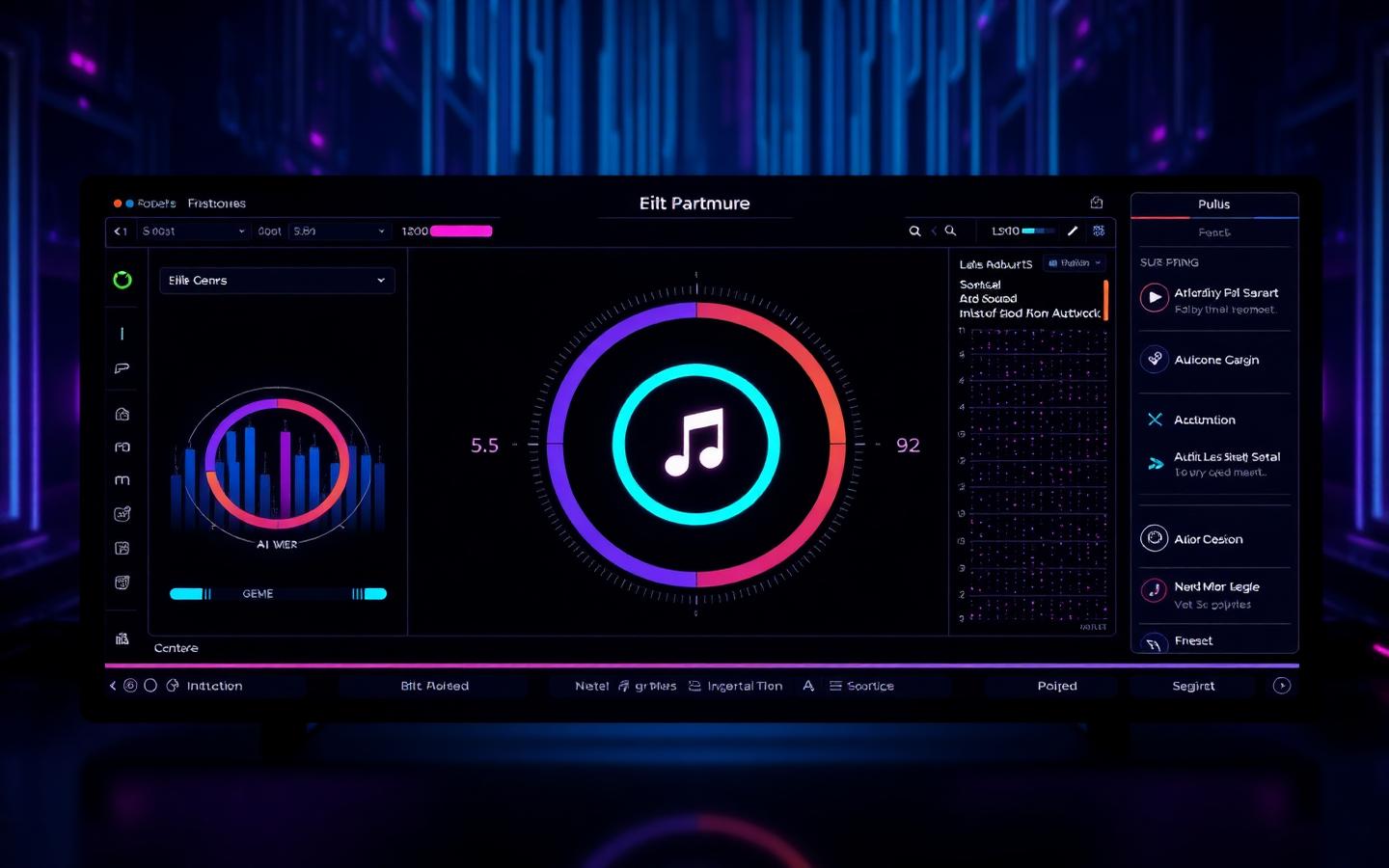This screenshot has height=868, width=1389.
Task: Click the green circular refresh icon in sidebar
Action: pos(123,280)
